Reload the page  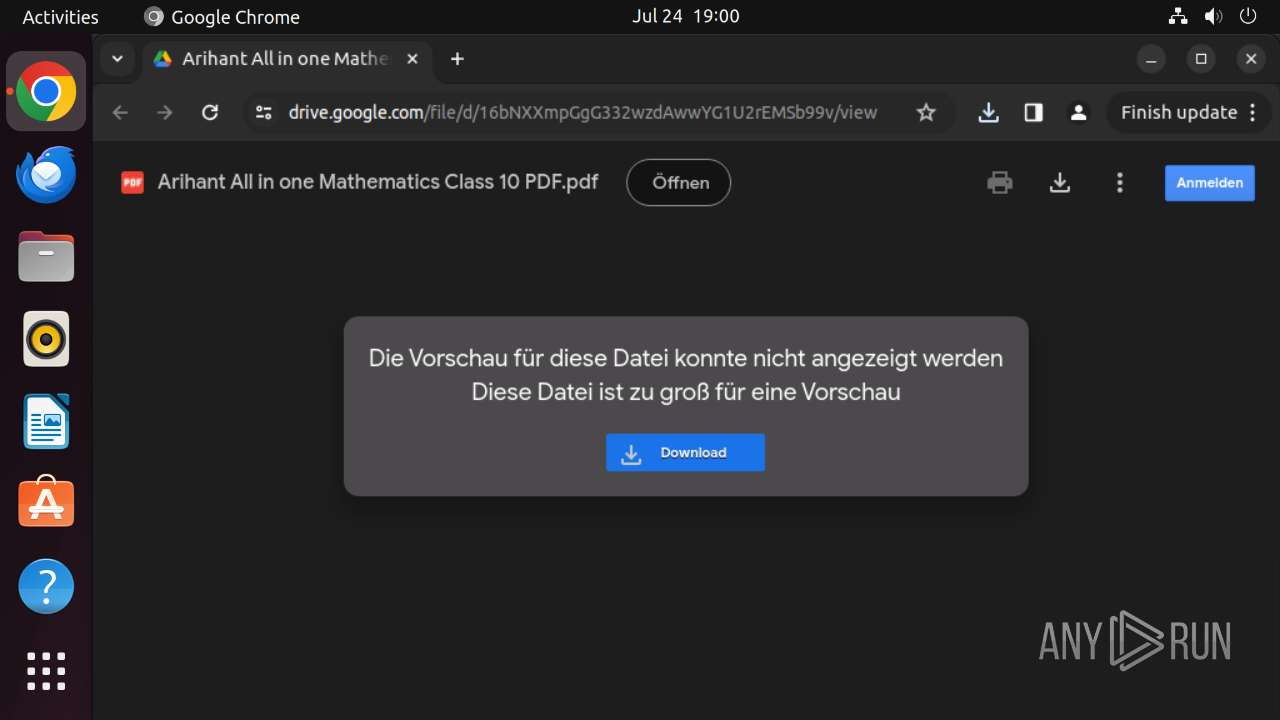(210, 113)
